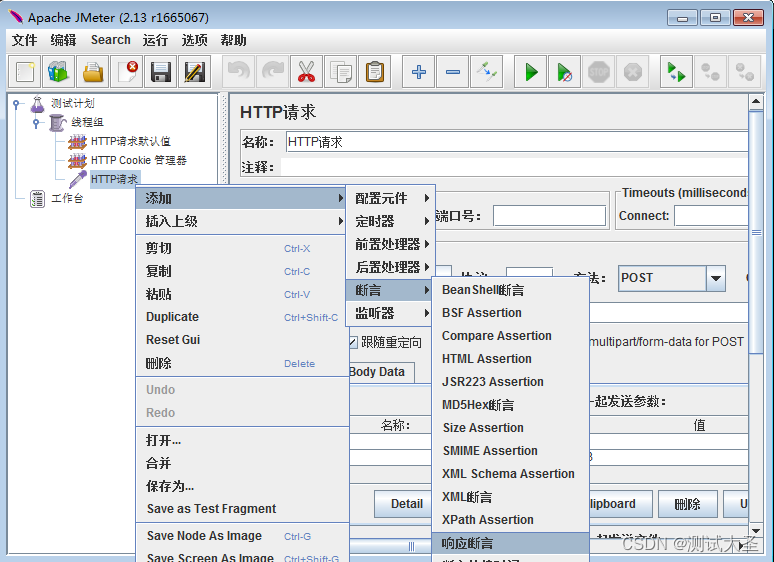Choose Duplicate from the context menu
The width and height of the screenshot is (774, 562).
(242, 317)
